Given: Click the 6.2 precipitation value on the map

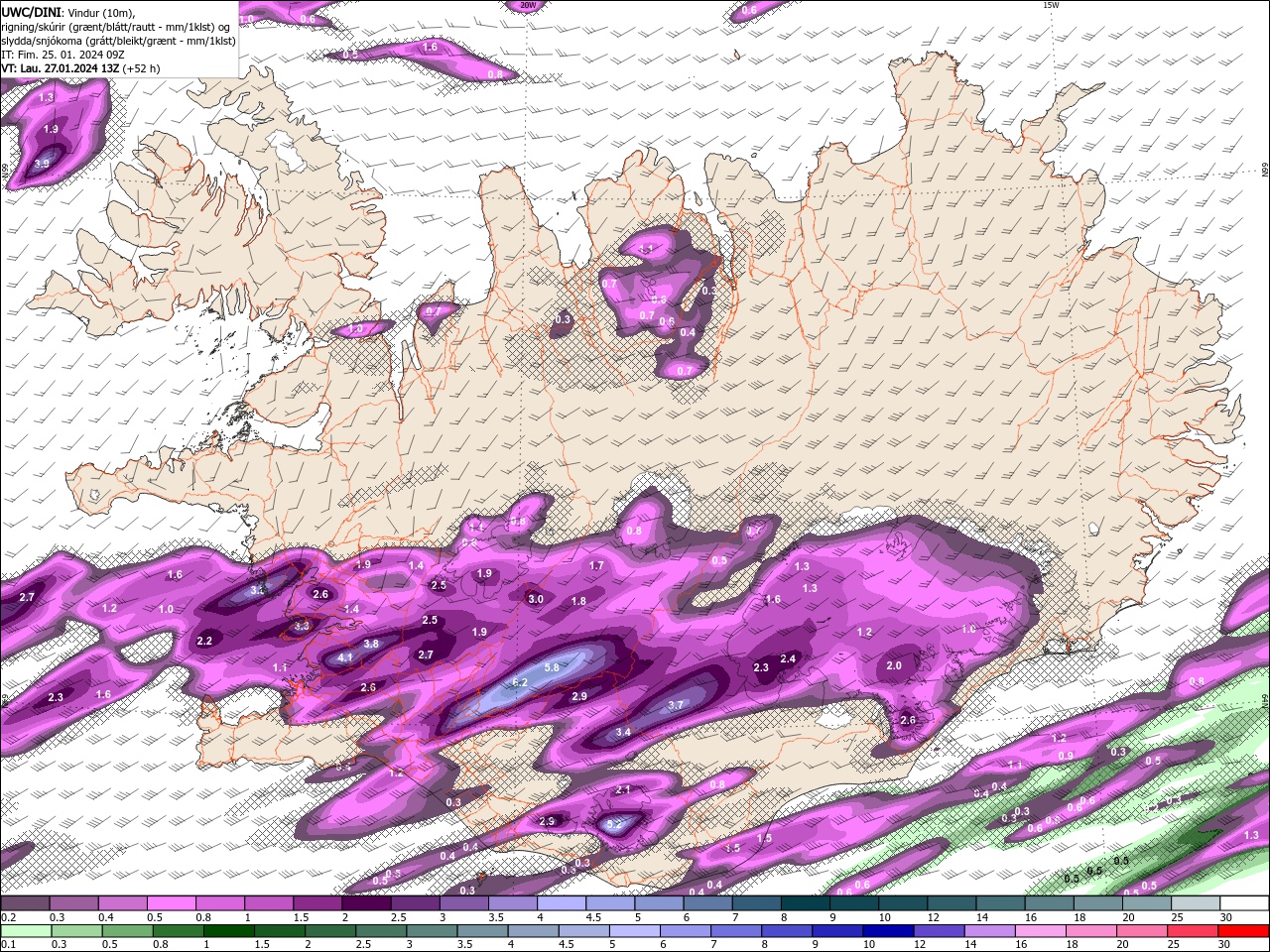Looking at the screenshot, I should [x=520, y=682].
